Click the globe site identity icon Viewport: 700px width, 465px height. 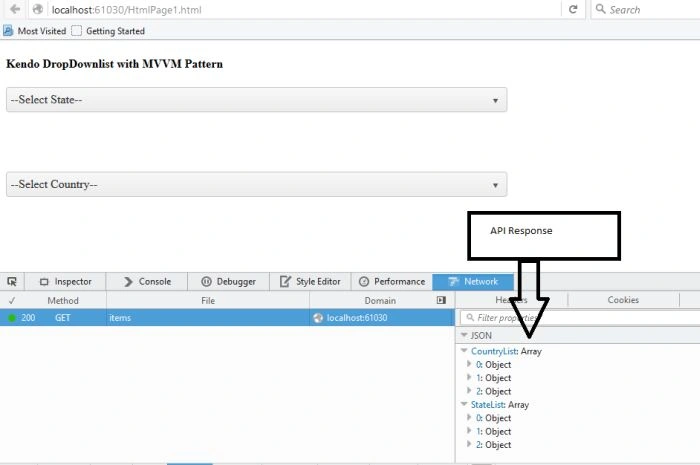[38, 9]
